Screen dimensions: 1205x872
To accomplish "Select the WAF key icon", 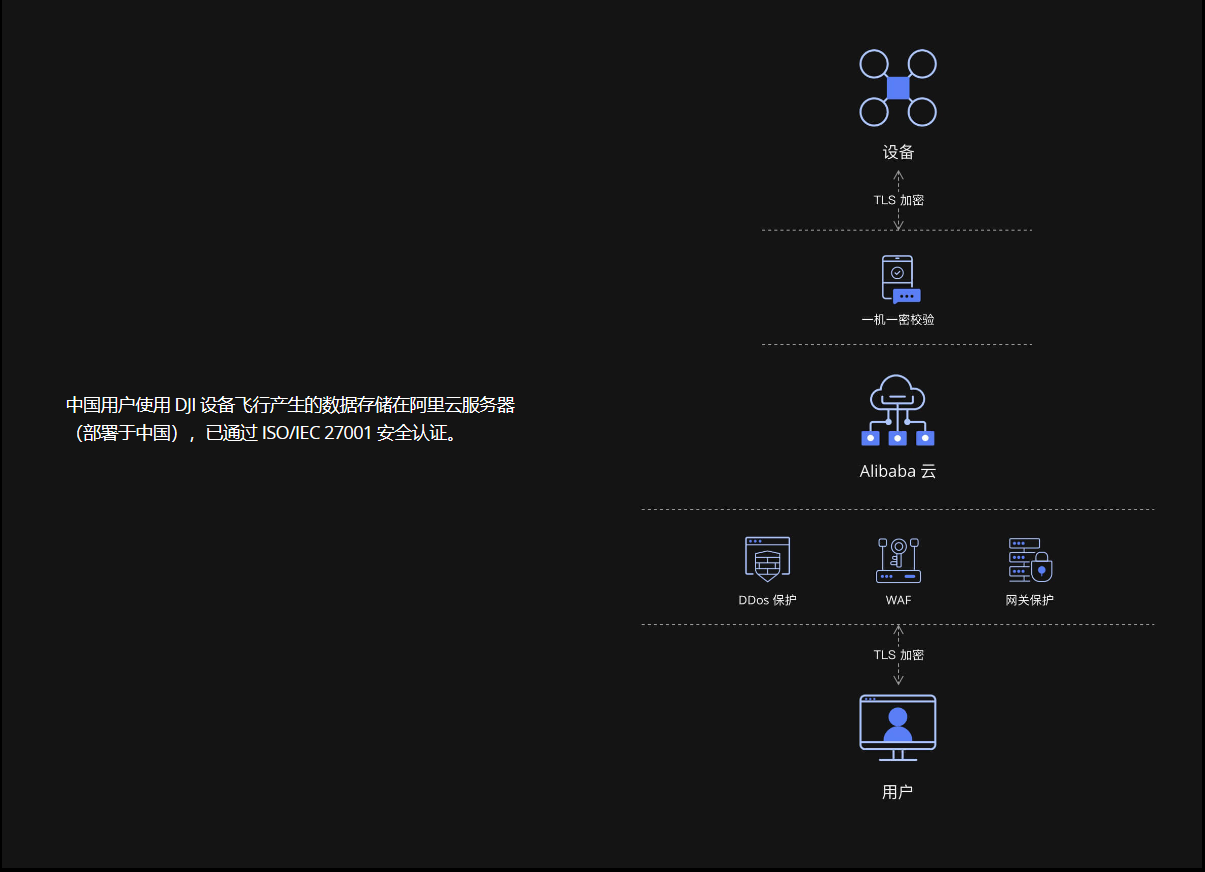I will point(897,560).
